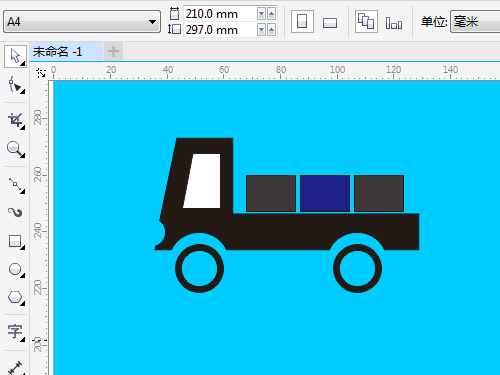Select the Crop tool
Viewport: 500px width, 375px height.
[x=15, y=121]
